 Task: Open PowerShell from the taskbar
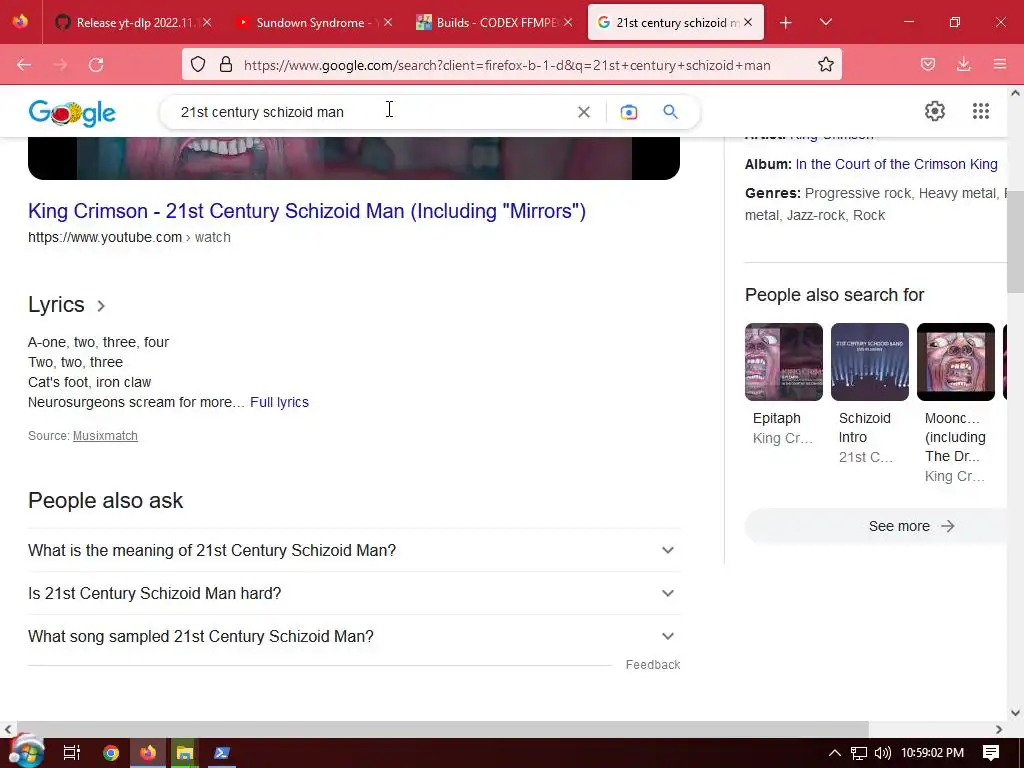pyautogui.click(x=221, y=753)
